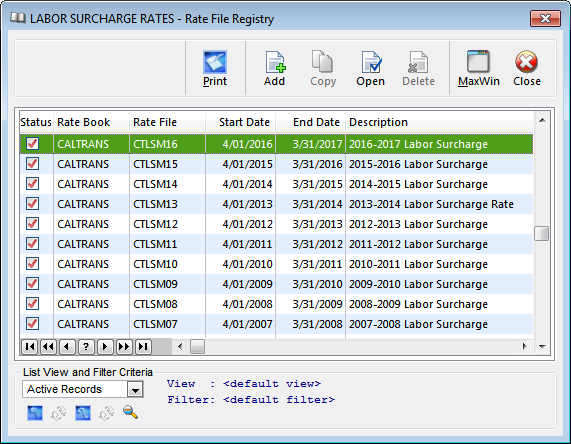Uncheck the status box for CTLSM08

32,303
